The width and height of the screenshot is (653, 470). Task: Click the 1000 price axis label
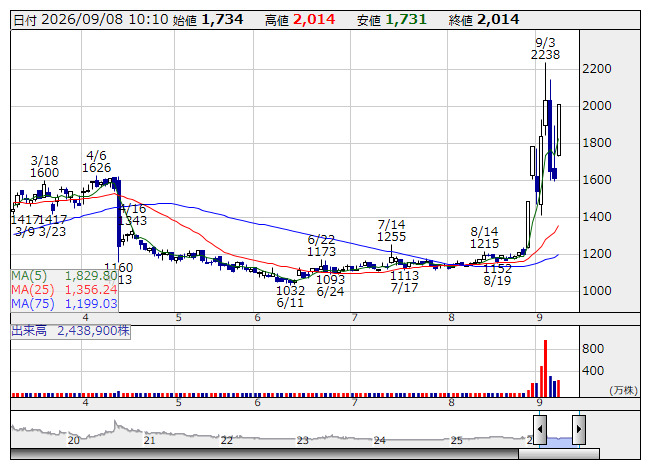[x=597, y=291]
